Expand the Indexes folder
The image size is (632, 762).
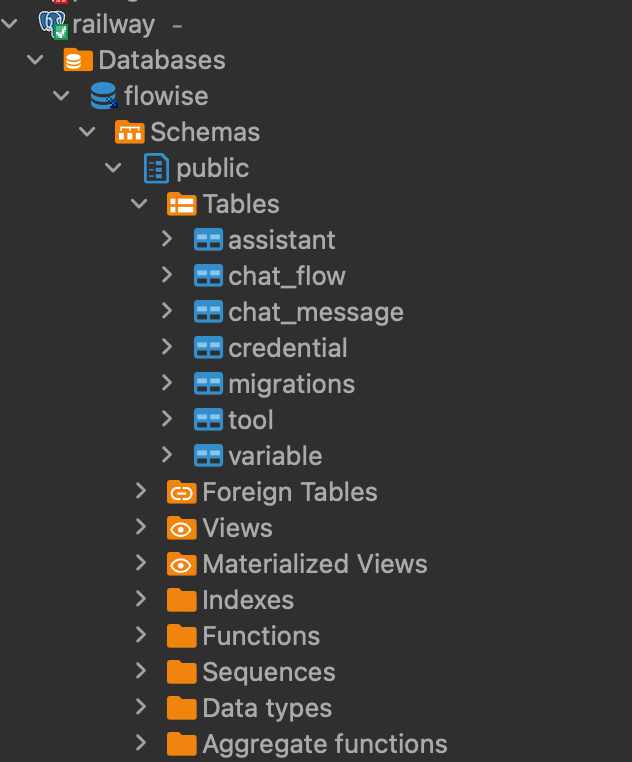[x=141, y=600]
